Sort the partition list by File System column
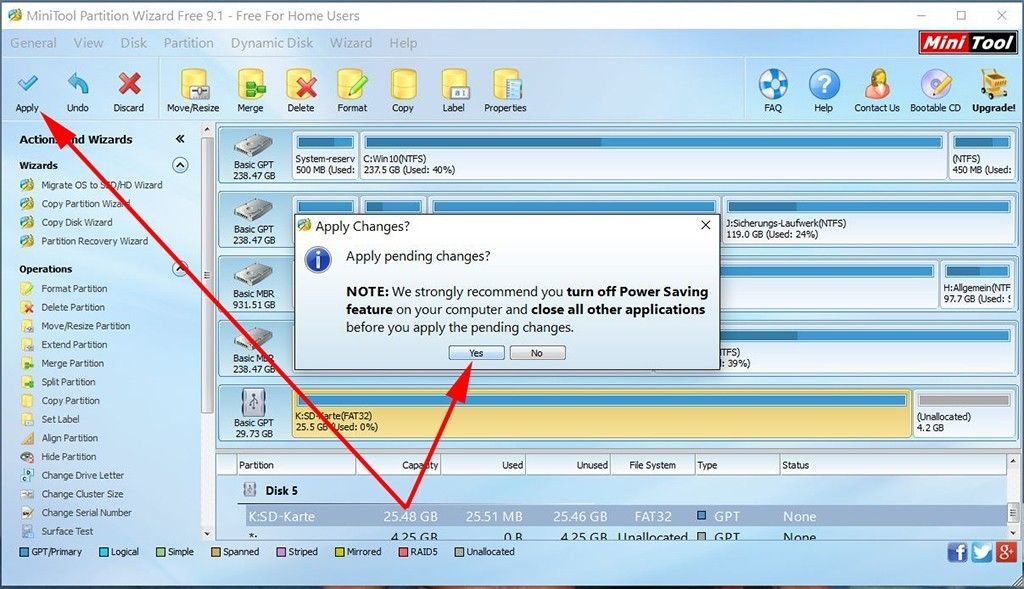 (652, 465)
